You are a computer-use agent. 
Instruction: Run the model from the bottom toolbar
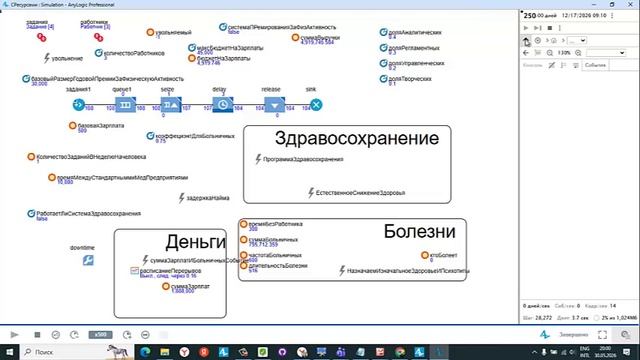[x=15, y=335]
